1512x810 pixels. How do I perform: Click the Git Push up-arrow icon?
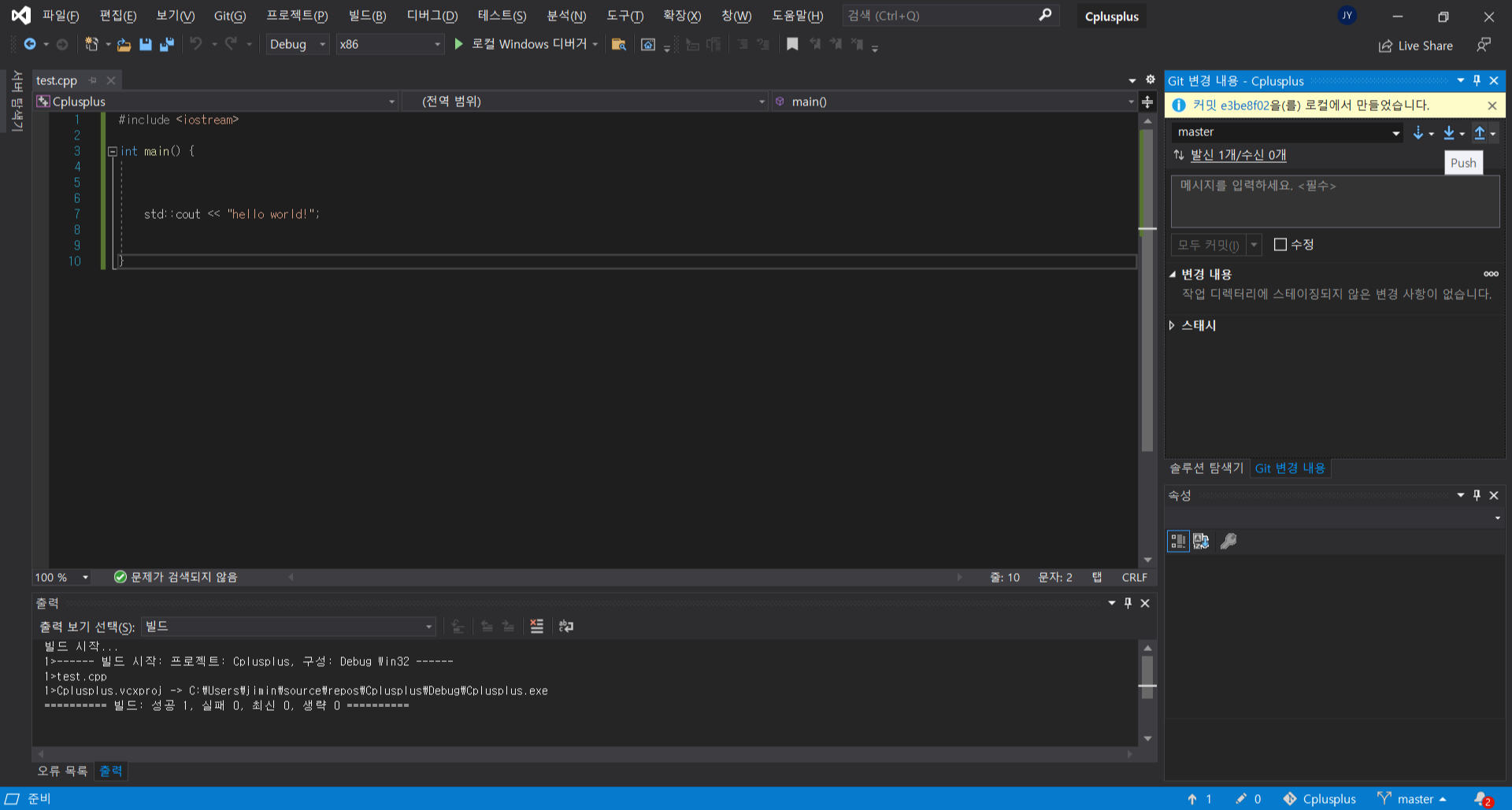(1480, 132)
